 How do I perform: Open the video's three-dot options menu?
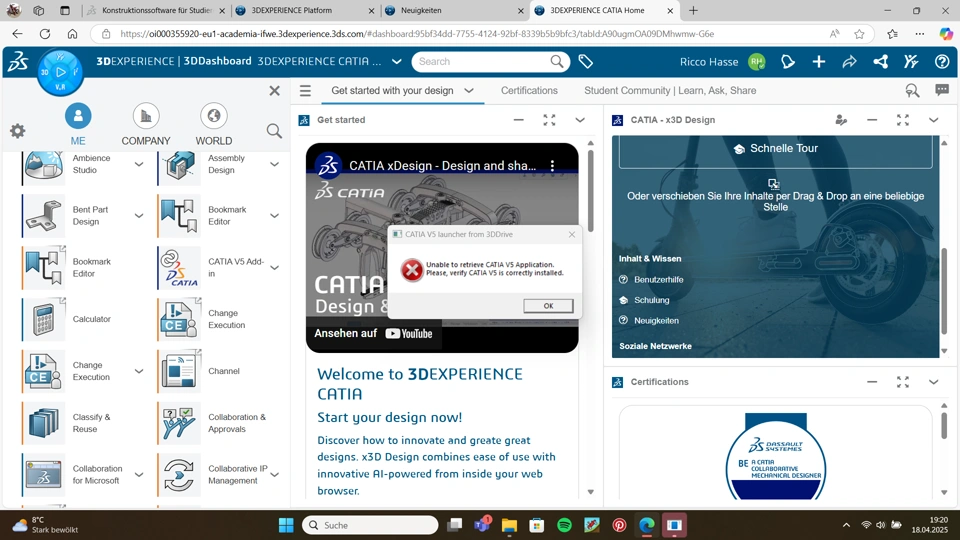pyautogui.click(x=552, y=165)
